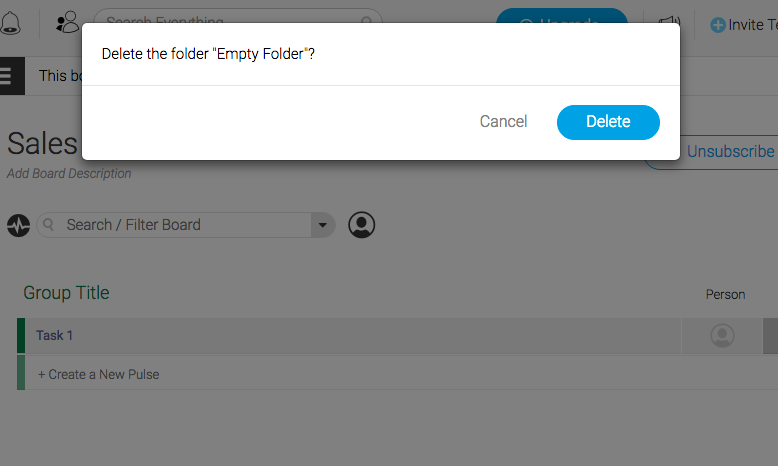Click the magnifier icon in board filter
This screenshot has width=778, height=466.
[48, 225]
